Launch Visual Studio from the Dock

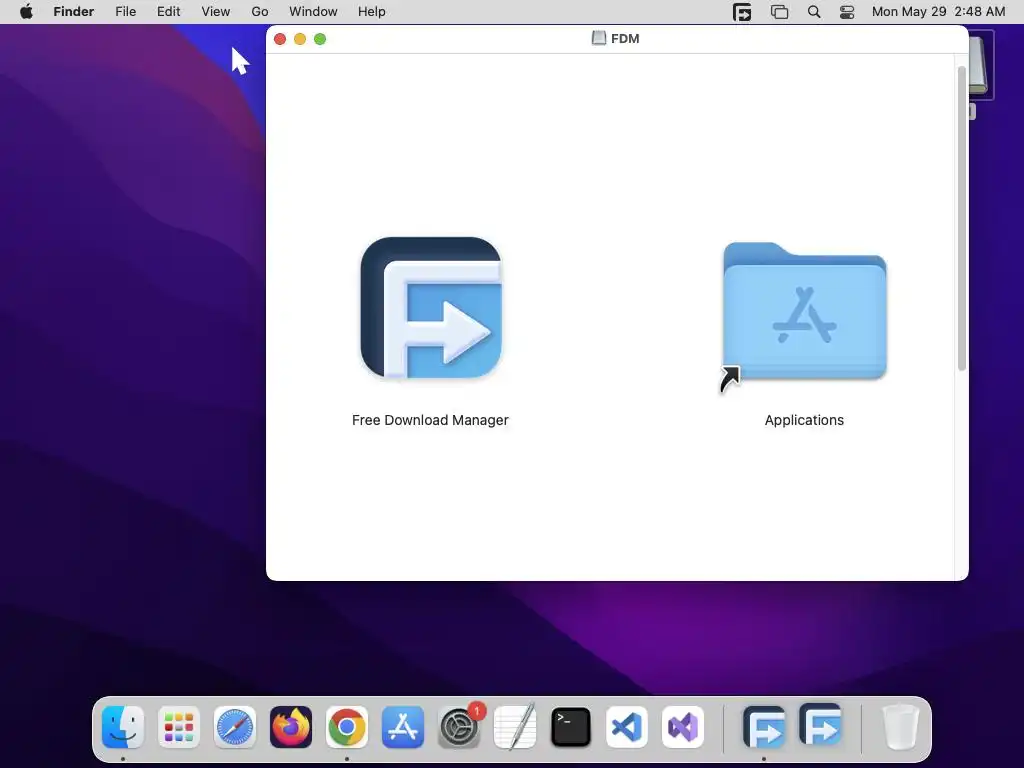pyautogui.click(x=683, y=727)
